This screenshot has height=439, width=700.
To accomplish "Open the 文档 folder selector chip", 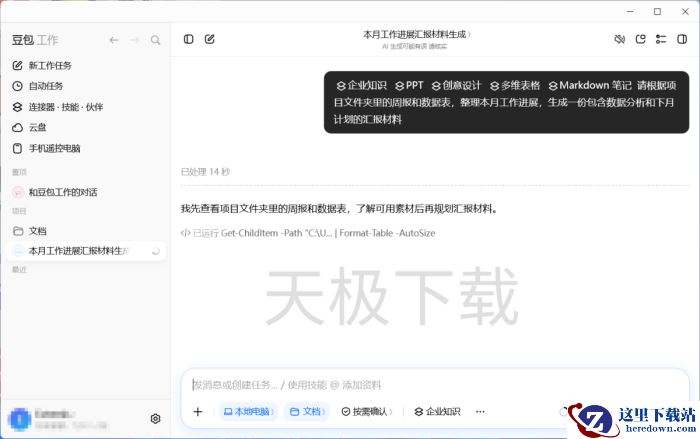I will [x=307, y=412].
